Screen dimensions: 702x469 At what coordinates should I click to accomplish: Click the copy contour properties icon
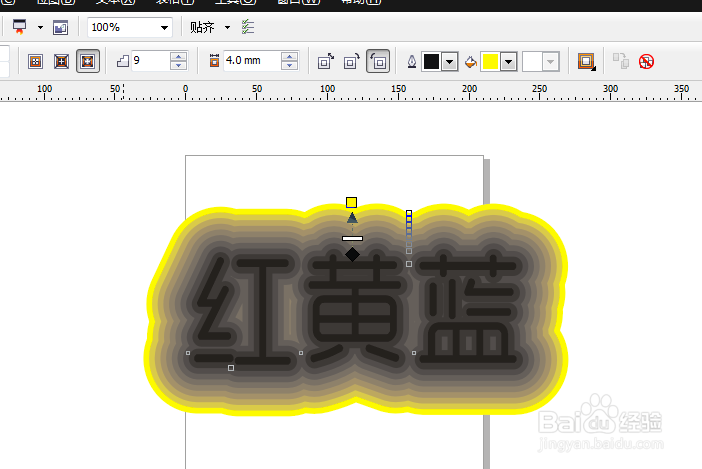(x=621, y=61)
